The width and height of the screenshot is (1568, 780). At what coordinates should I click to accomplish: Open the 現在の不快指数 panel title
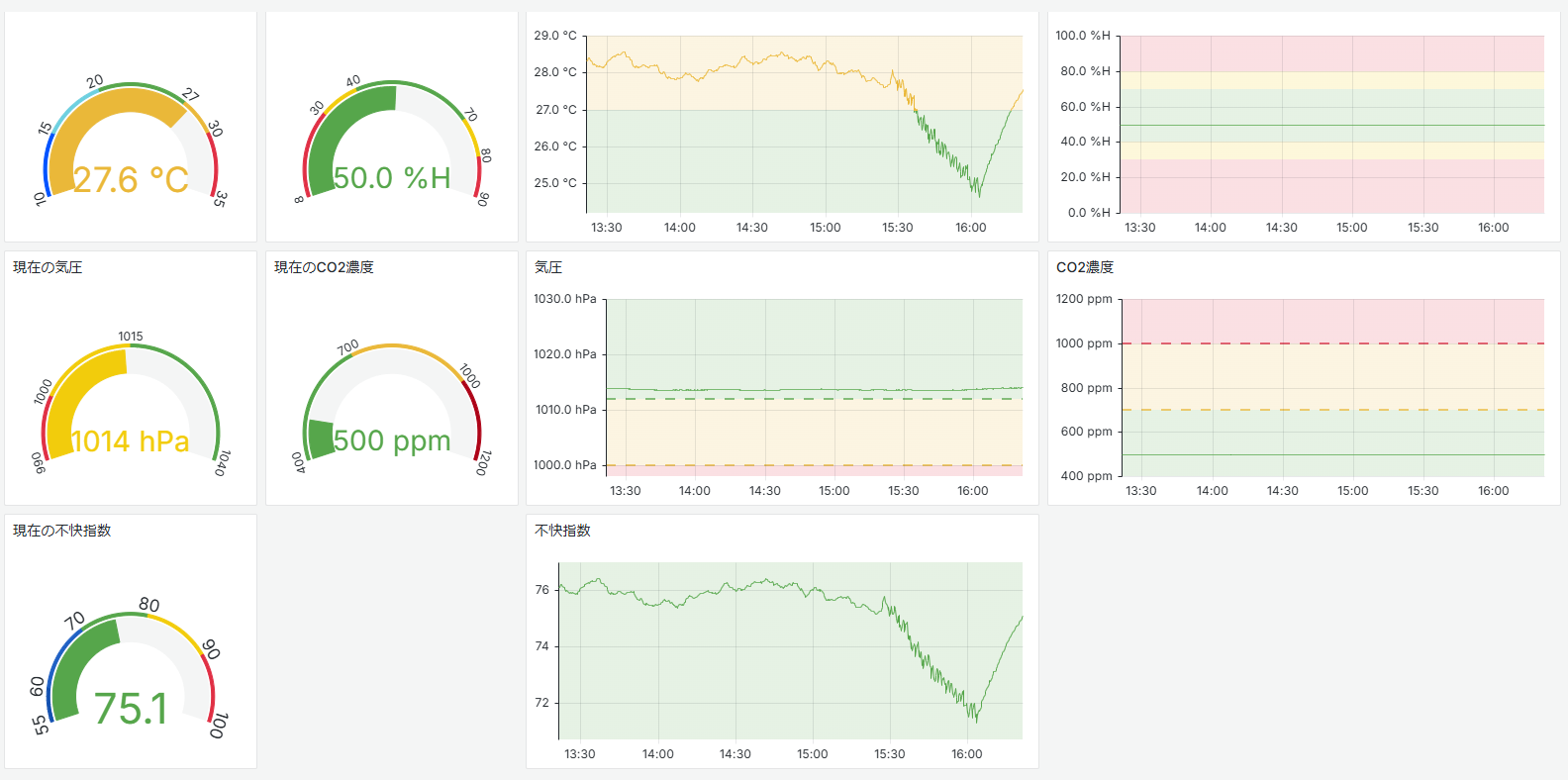(61, 531)
